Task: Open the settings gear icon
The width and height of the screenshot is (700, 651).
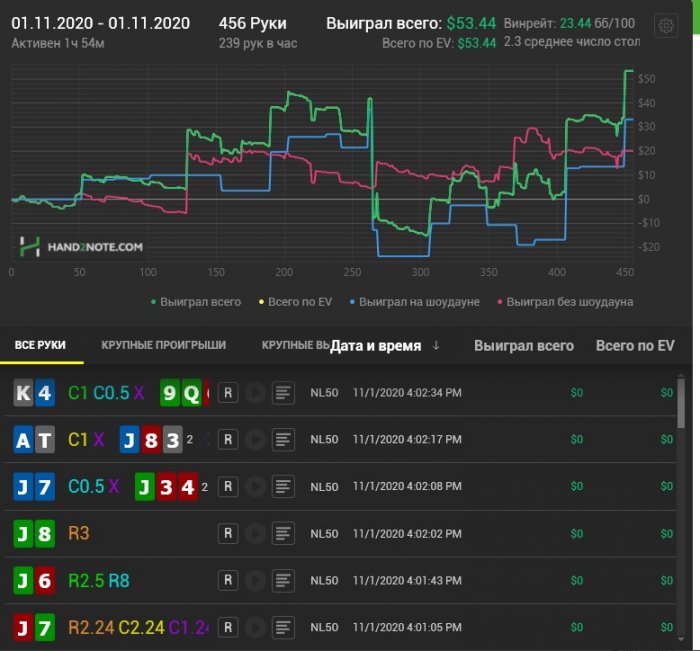Action: point(666,25)
